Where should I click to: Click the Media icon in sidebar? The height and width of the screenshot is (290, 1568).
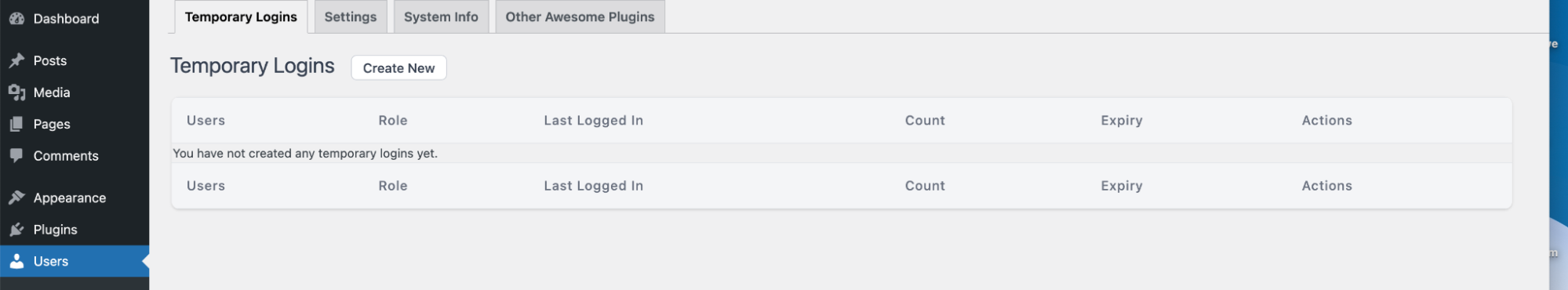[16, 92]
